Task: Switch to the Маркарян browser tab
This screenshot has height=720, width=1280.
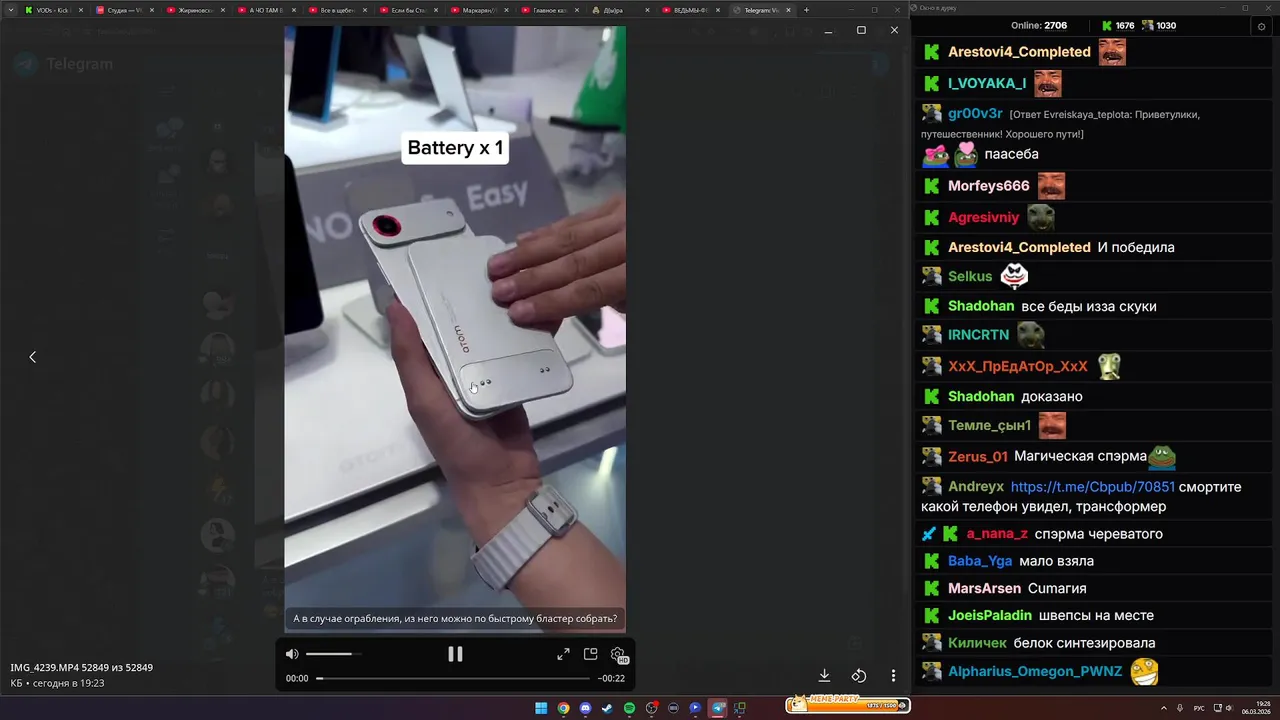Action: point(478,10)
